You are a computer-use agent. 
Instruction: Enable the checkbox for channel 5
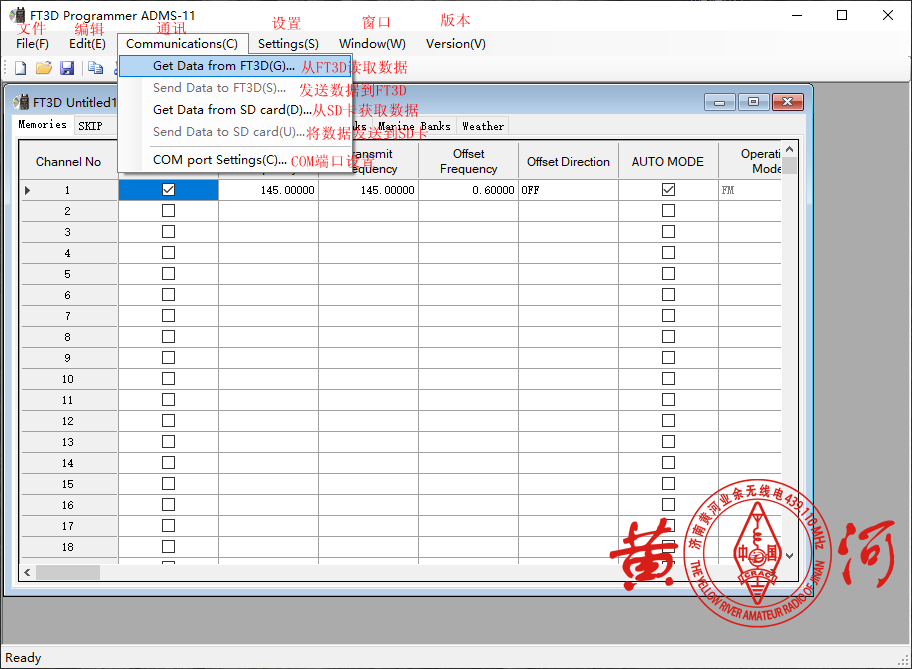click(168, 274)
